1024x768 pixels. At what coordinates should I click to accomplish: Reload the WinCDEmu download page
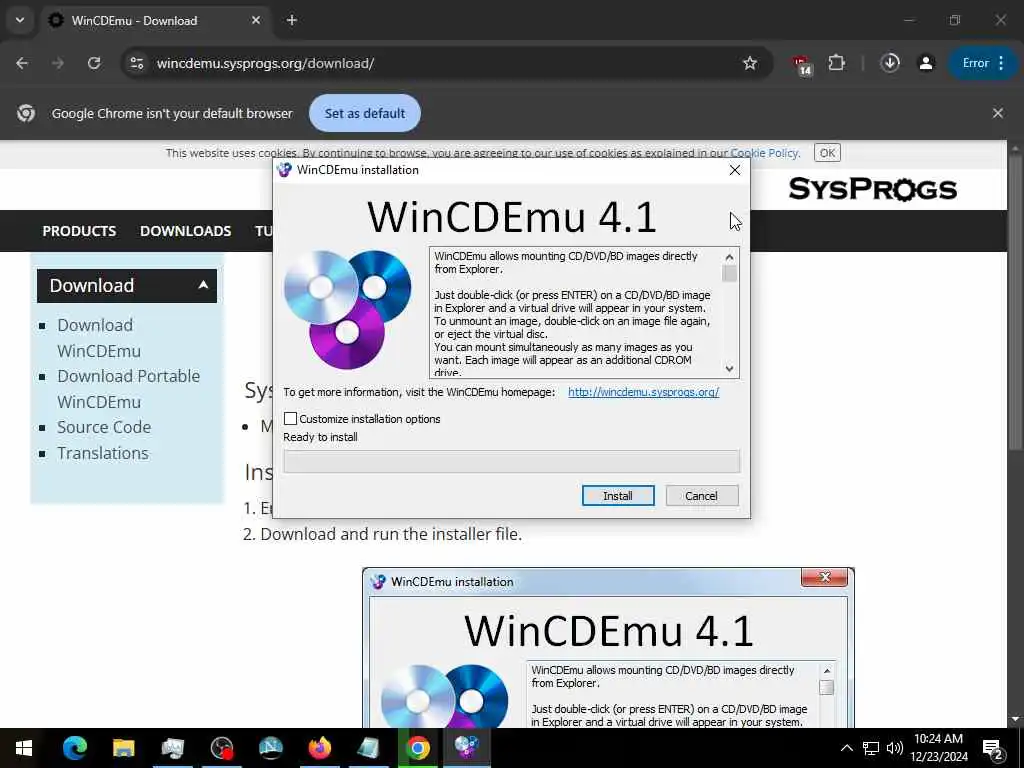94,63
